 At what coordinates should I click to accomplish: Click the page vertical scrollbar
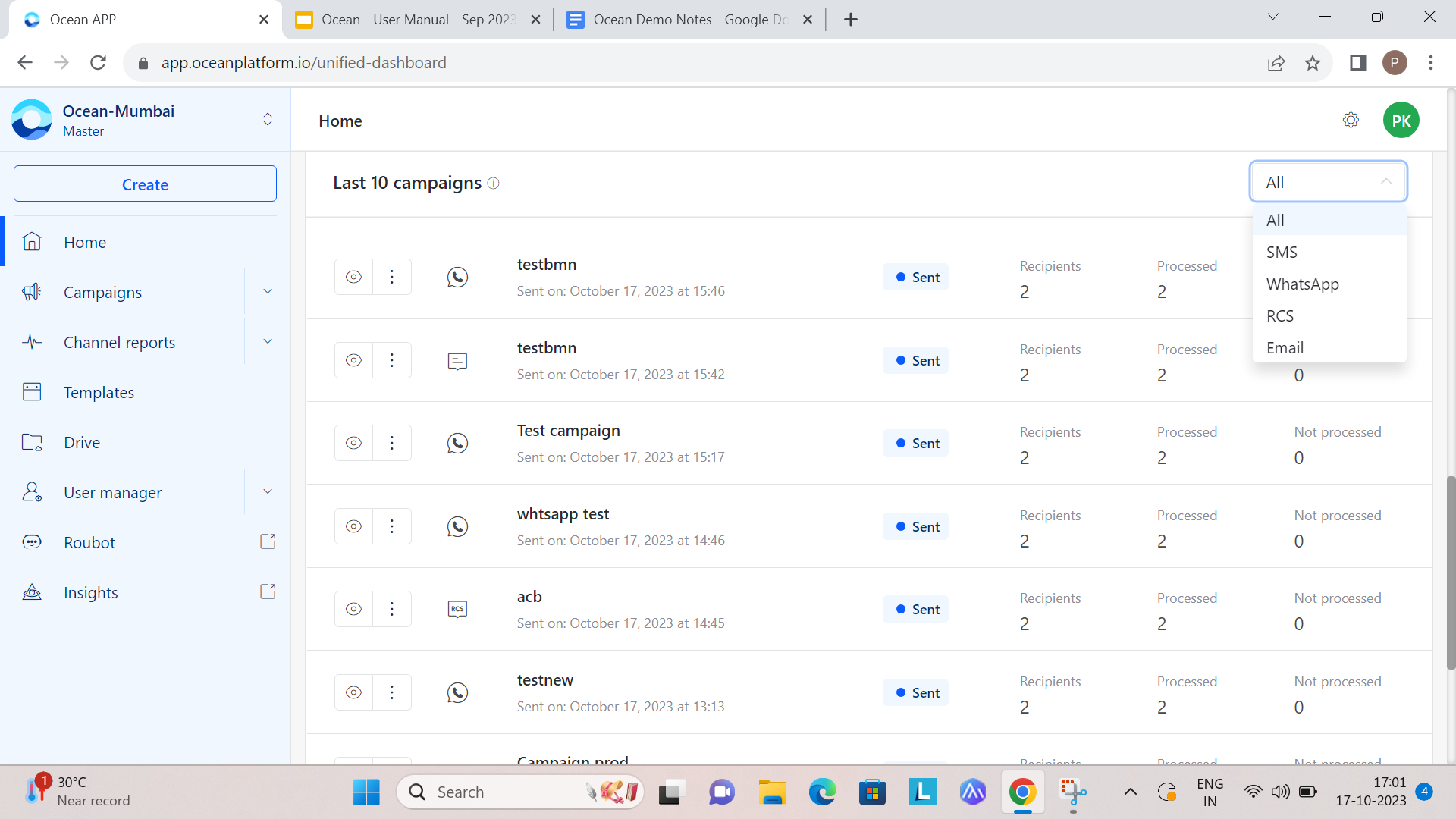point(1451,573)
